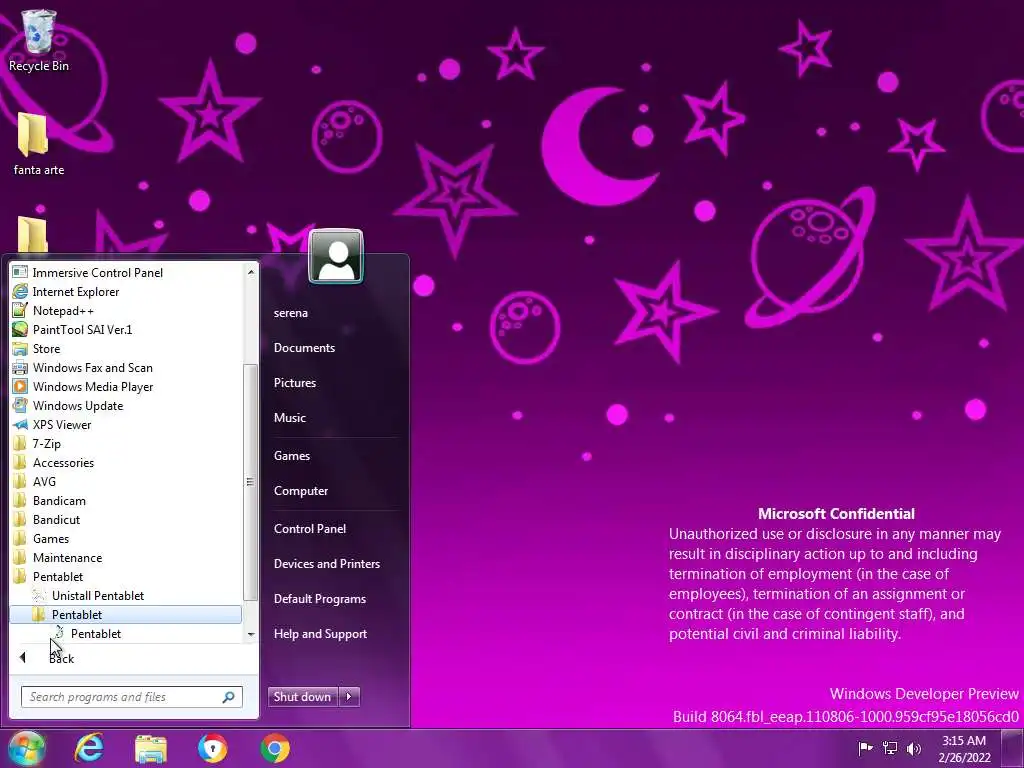
Task: Open Default Programs
Action: [x=320, y=599]
